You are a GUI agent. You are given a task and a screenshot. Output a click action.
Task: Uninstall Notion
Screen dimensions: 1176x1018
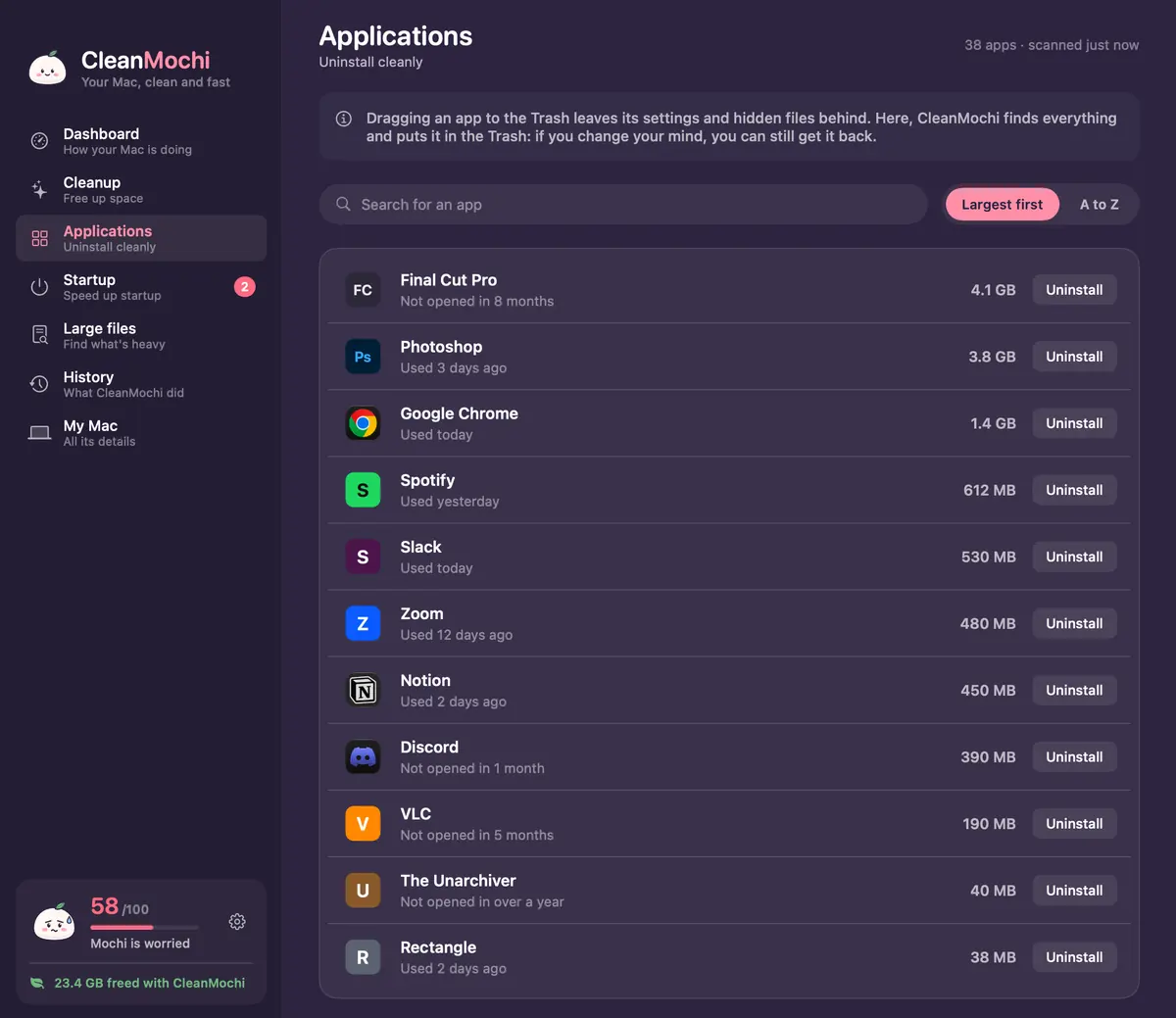[x=1074, y=690]
